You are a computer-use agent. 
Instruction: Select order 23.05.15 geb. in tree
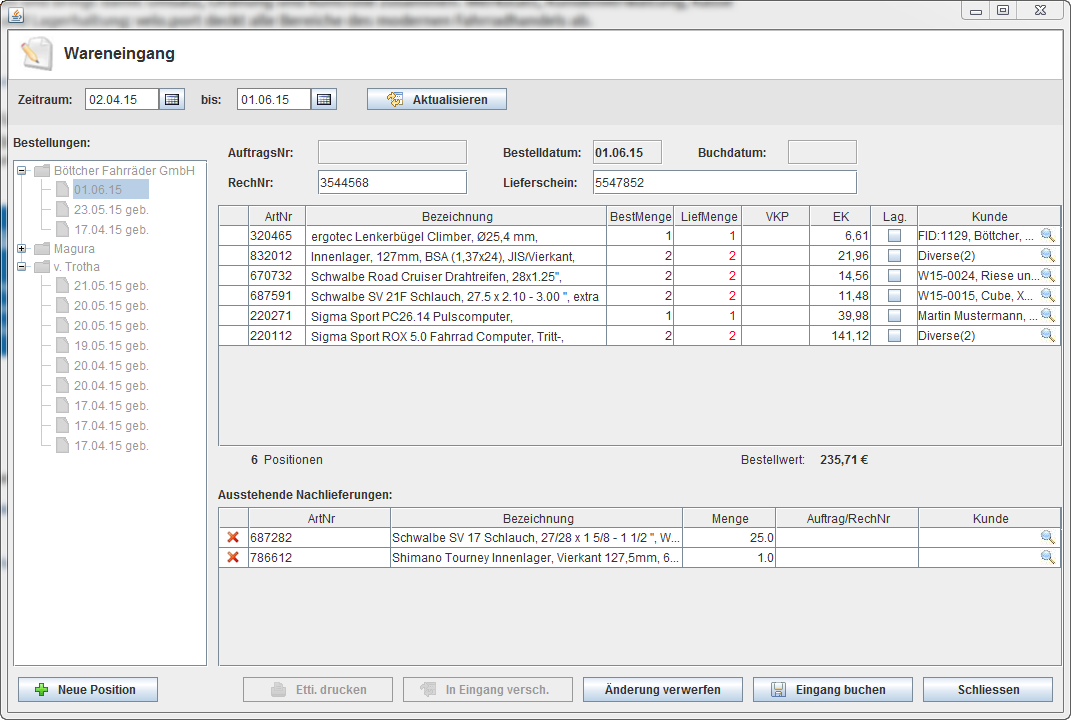pos(110,210)
